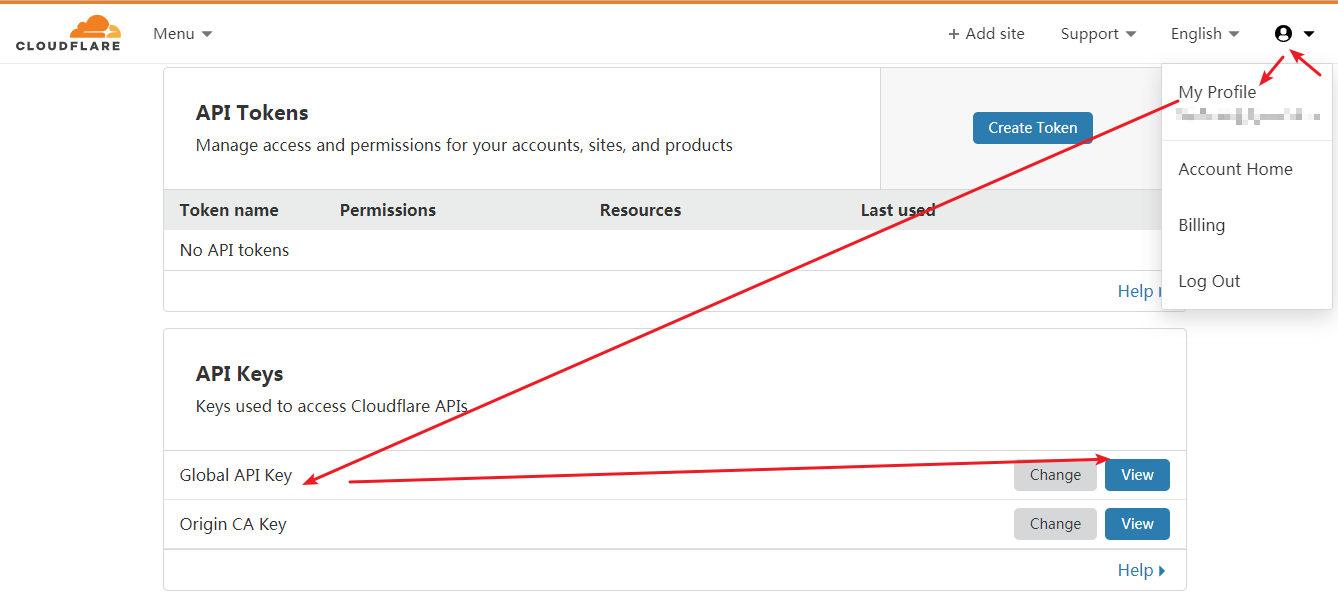Click the Permissions column header
This screenshot has height=610, width=1338.
[x=388, y=210]
